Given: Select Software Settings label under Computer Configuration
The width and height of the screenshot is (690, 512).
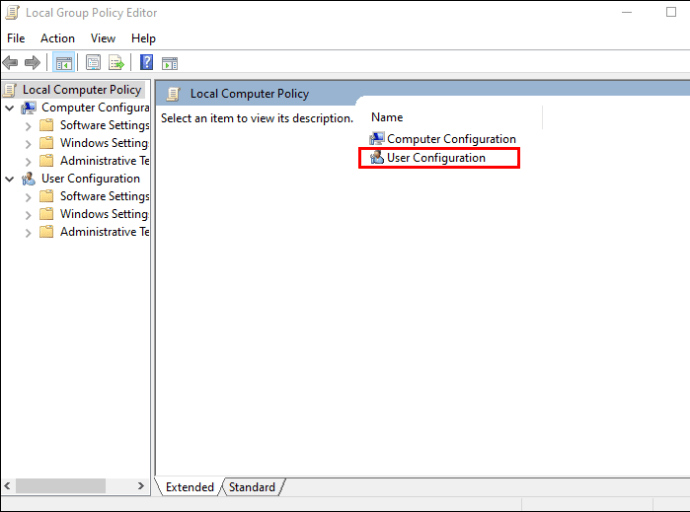Looking at the screenshot, I should tap(105, 125).
